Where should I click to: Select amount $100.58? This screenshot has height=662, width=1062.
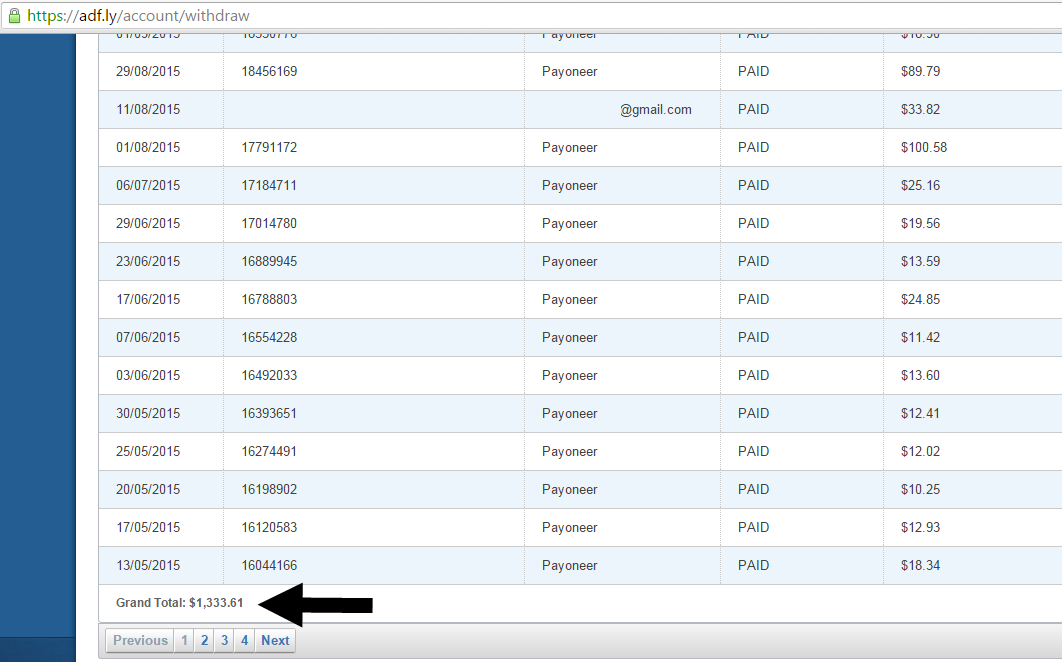pos(924,147)
